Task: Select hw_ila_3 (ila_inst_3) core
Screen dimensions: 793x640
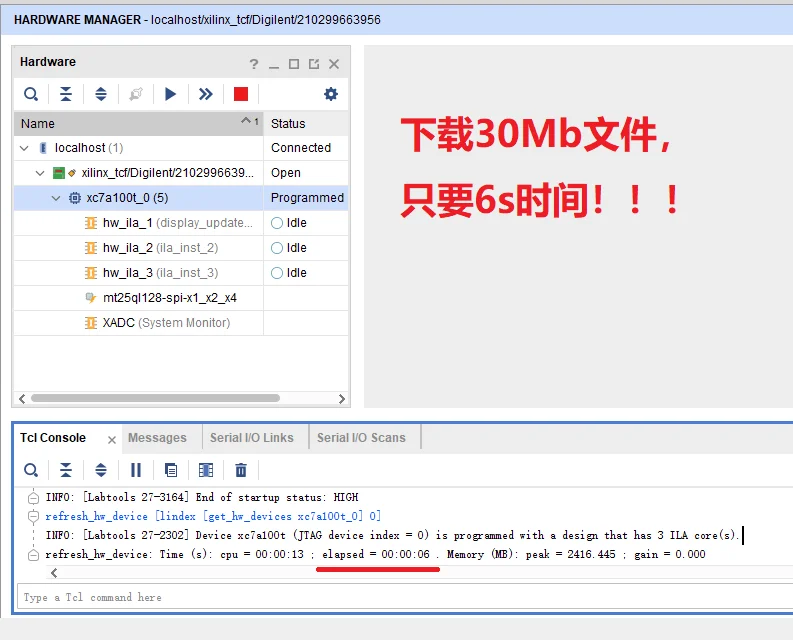Action: [x=181, y=273]
